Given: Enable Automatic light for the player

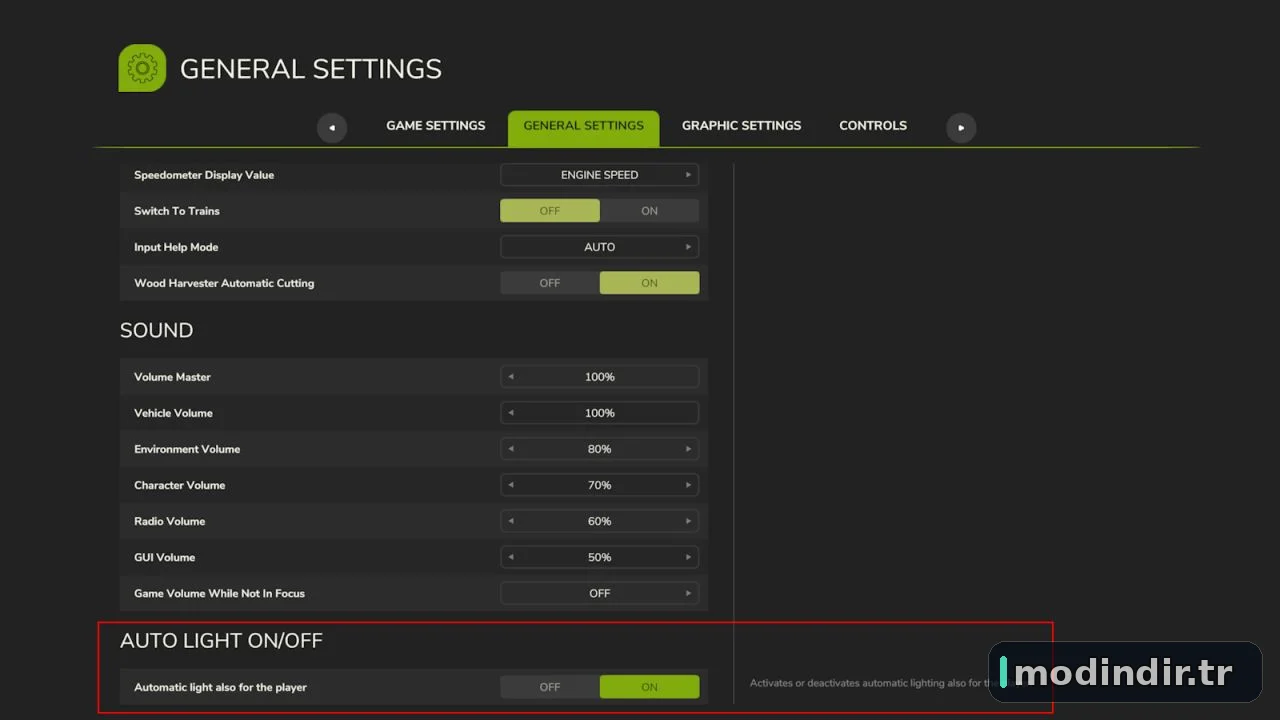Looking at the screenshot, I should pyautogui.click(x=650, y=687).
